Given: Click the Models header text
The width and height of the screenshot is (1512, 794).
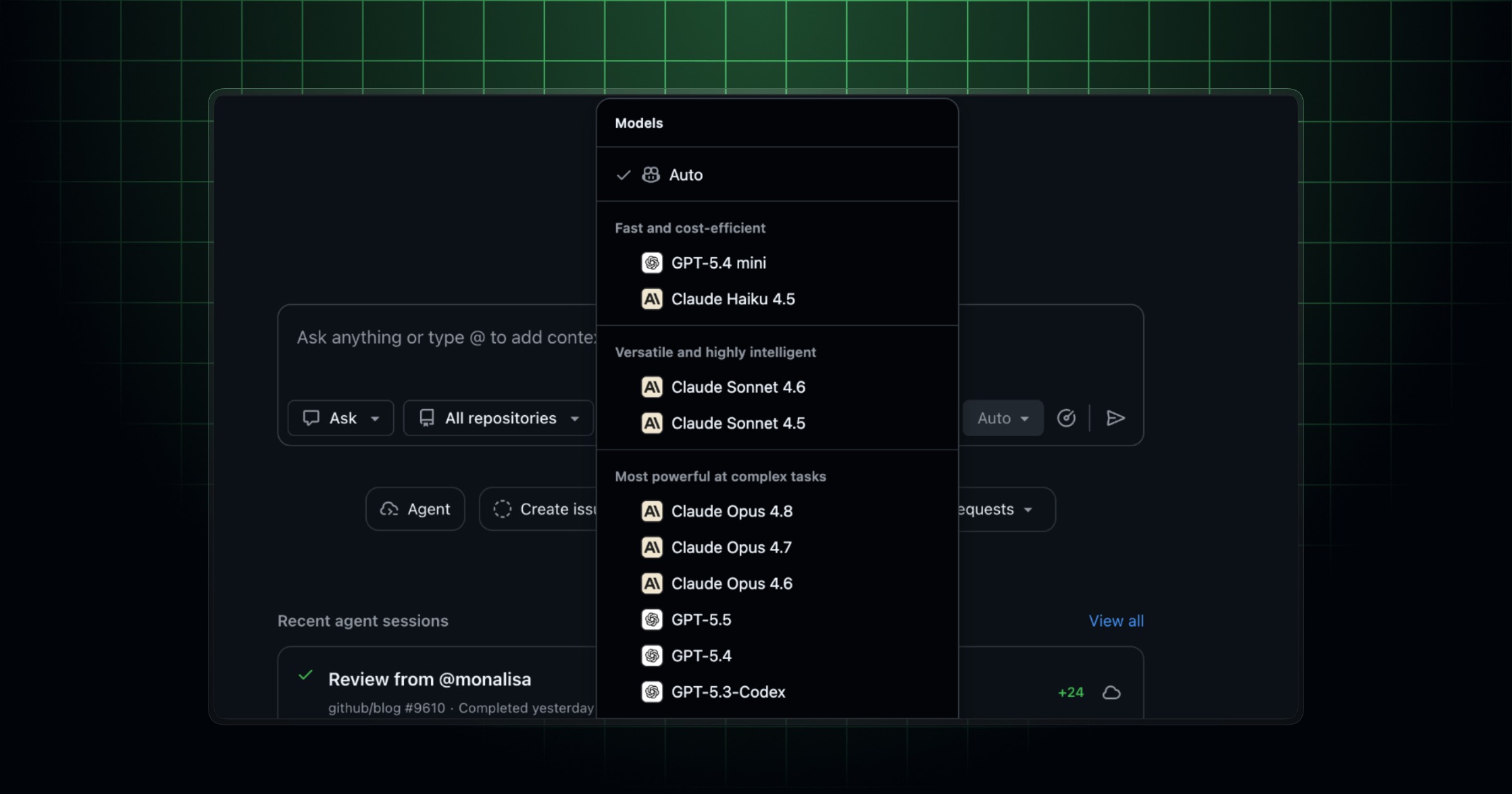Looking at the screenshot, I should tap(639, 123).
